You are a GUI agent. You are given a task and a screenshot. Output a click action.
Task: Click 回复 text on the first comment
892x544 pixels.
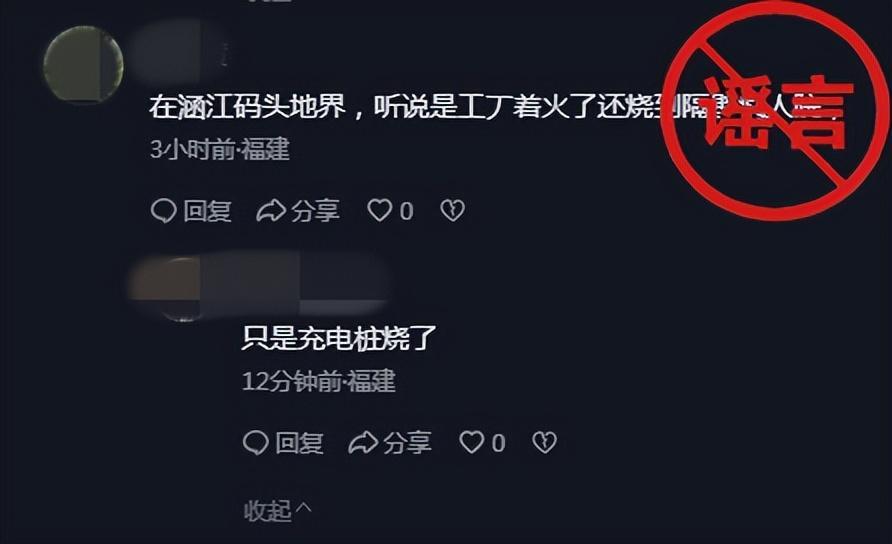click(x=208, y=211)
